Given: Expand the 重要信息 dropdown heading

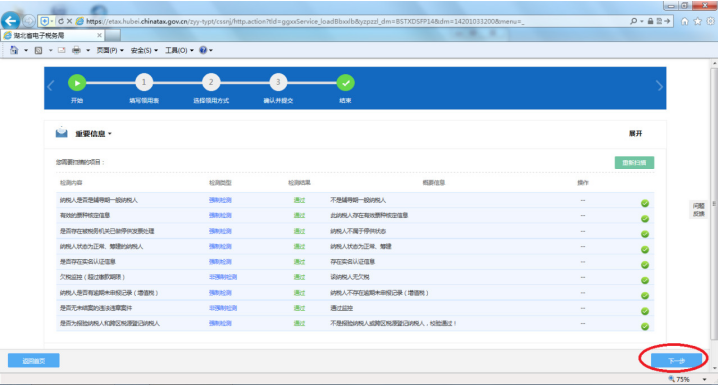Looking at the screenshot, I should (93, 134).
